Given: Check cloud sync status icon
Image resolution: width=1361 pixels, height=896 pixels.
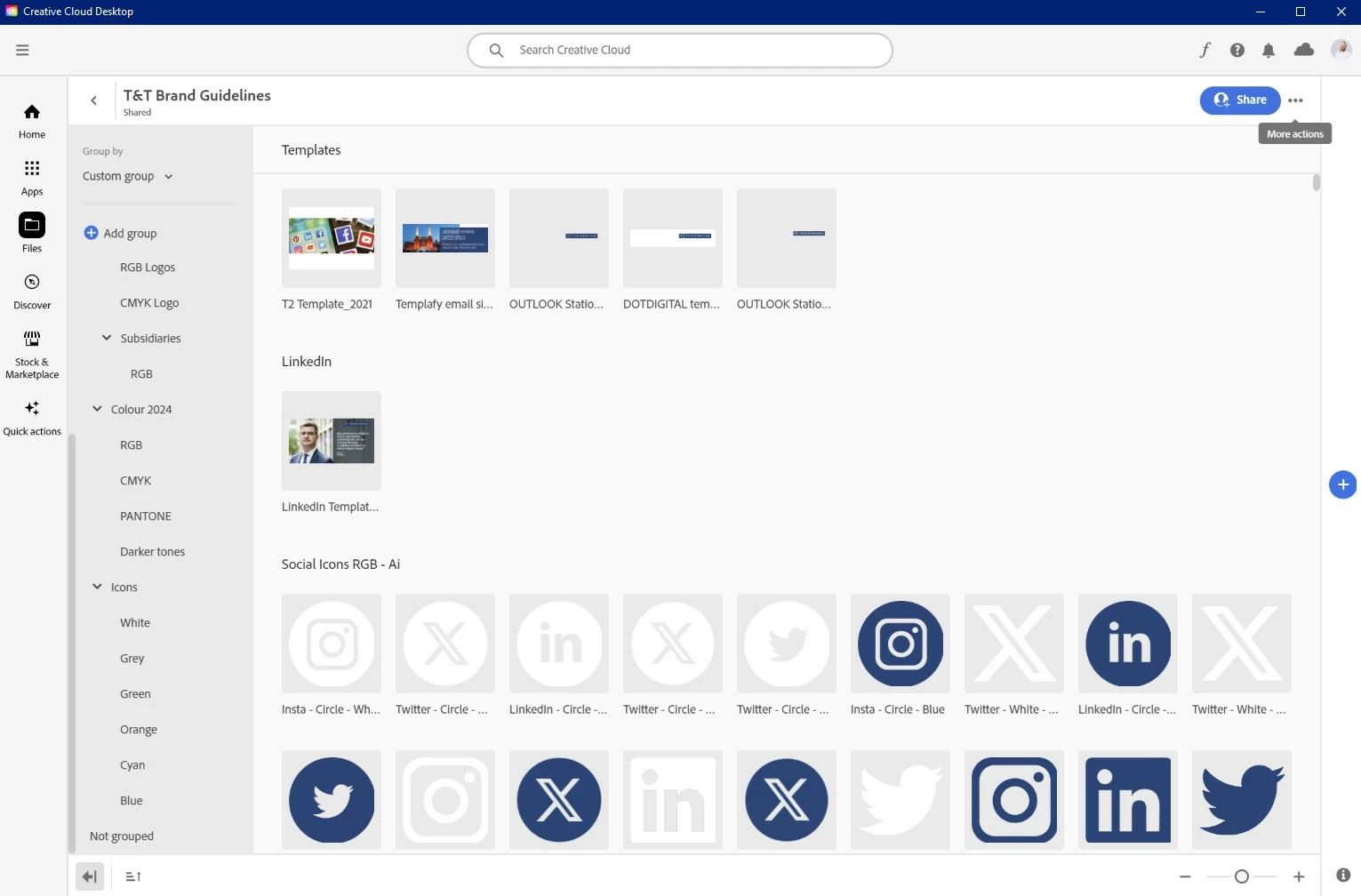Looking at the screenshot, I should (x=1304, y=50).
